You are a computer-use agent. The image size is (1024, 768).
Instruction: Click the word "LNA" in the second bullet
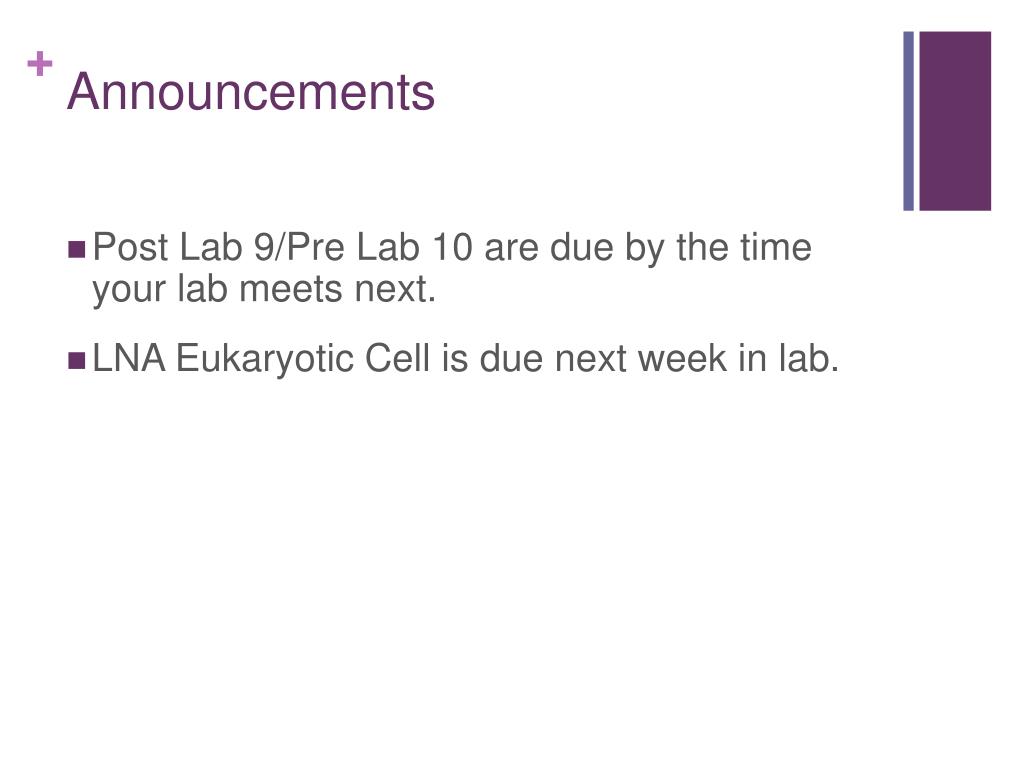129,359
